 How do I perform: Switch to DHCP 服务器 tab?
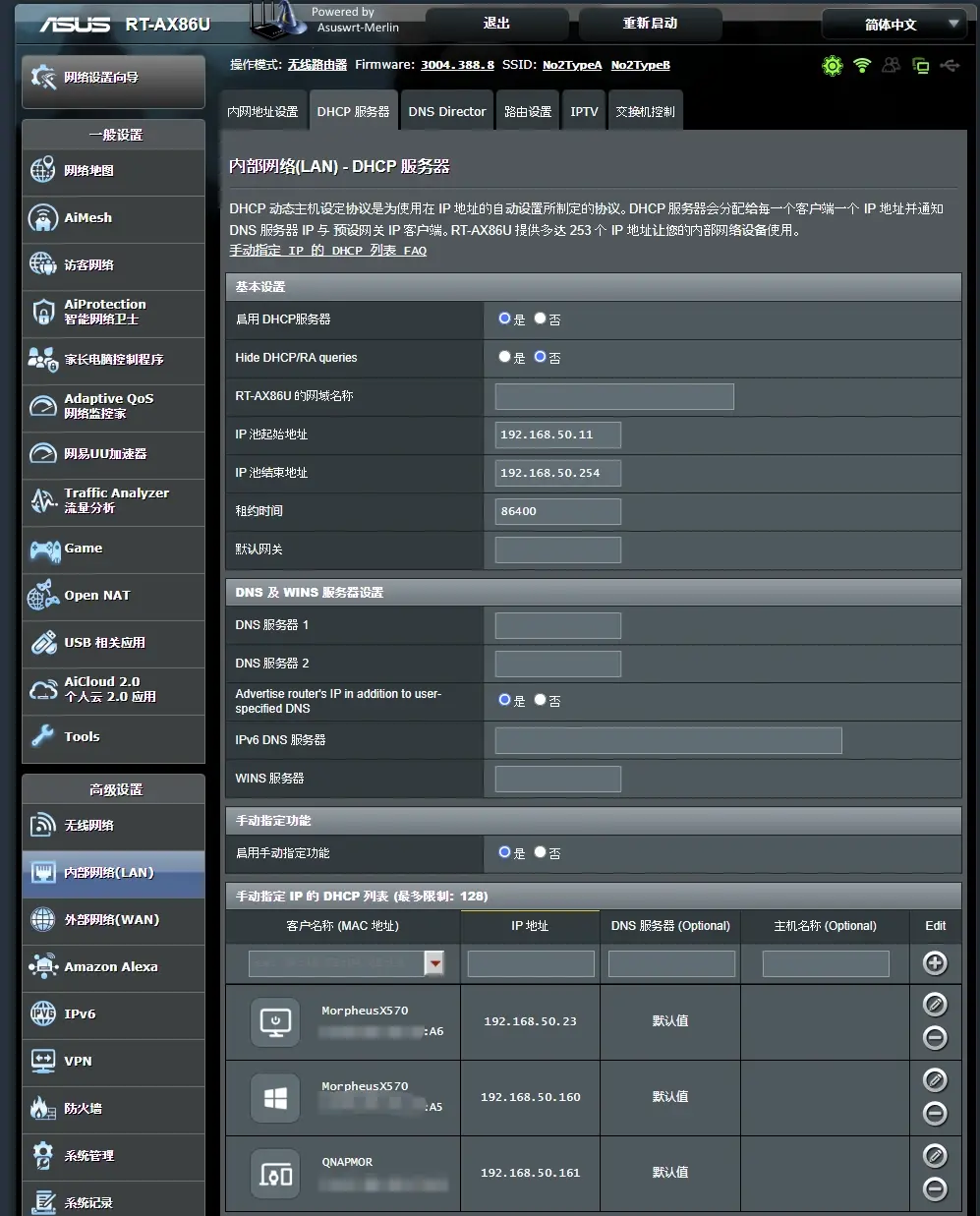point(353,111)
